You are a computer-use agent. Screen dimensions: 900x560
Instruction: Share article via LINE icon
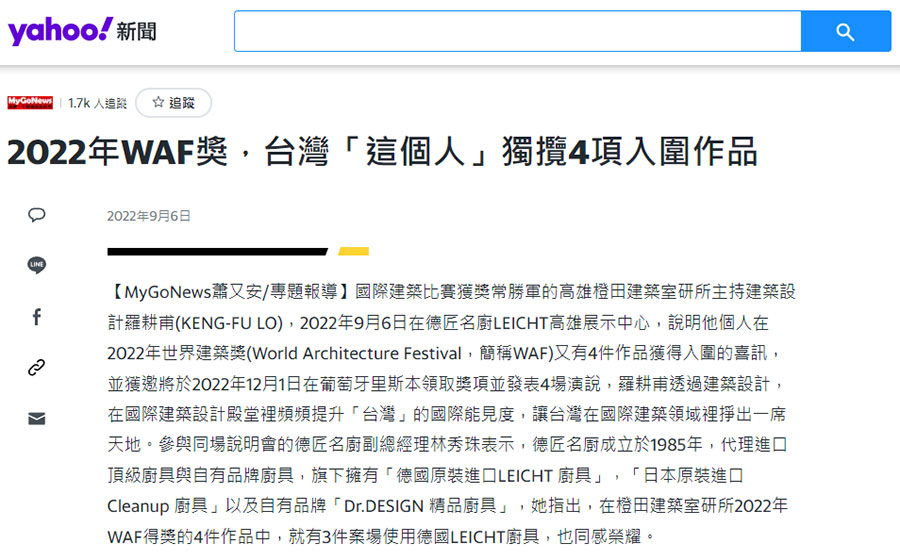click(x=37, y=265)
